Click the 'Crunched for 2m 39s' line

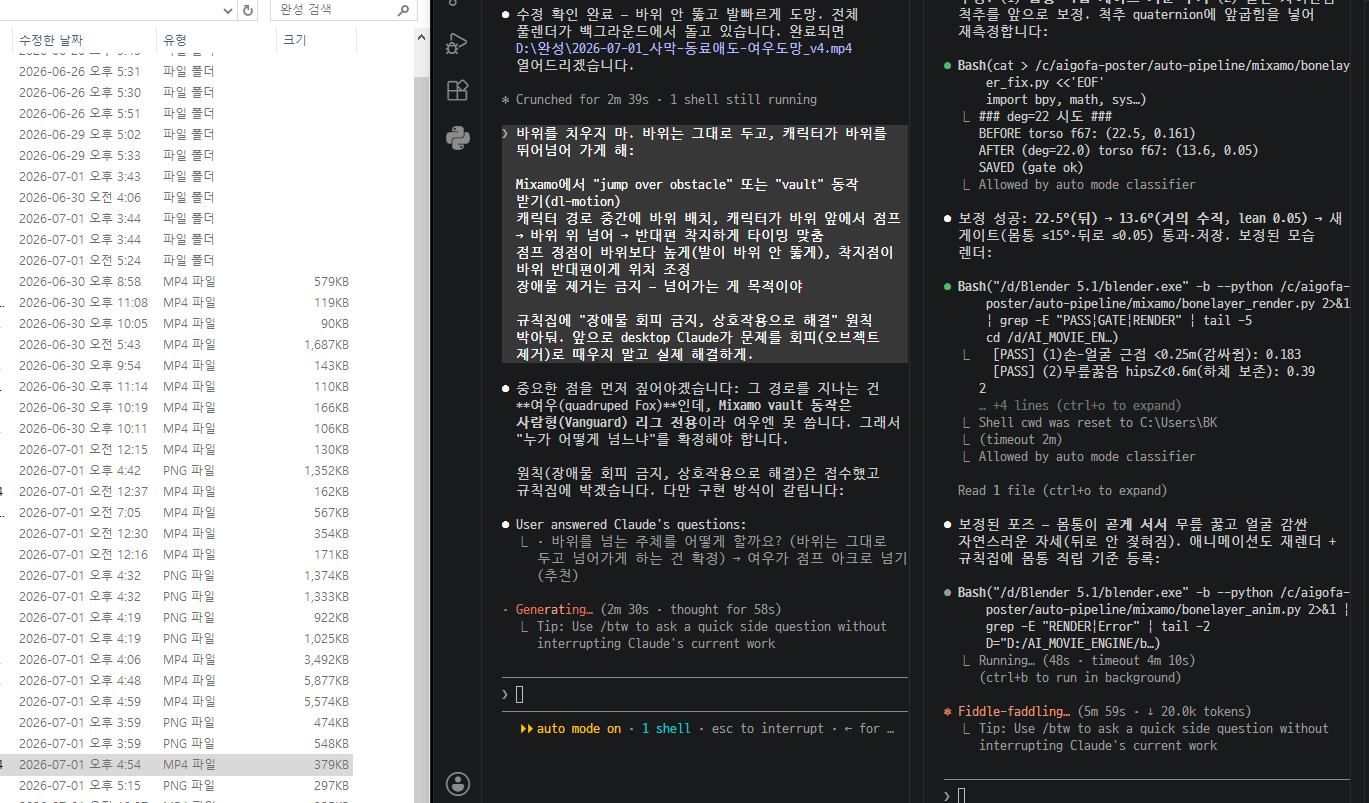[x=659, y=99]
